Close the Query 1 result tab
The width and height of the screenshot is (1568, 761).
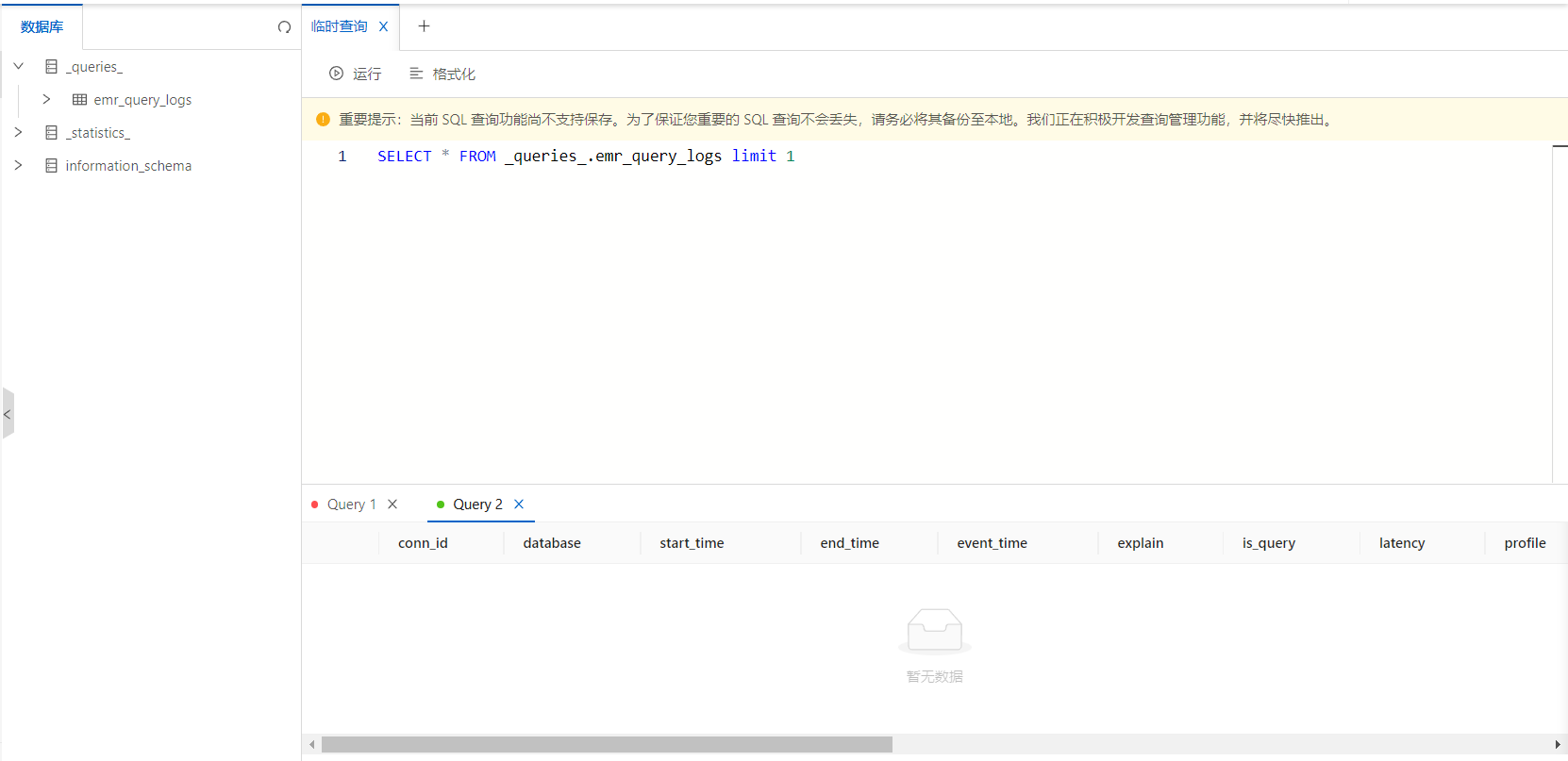(x=392, y=505)
